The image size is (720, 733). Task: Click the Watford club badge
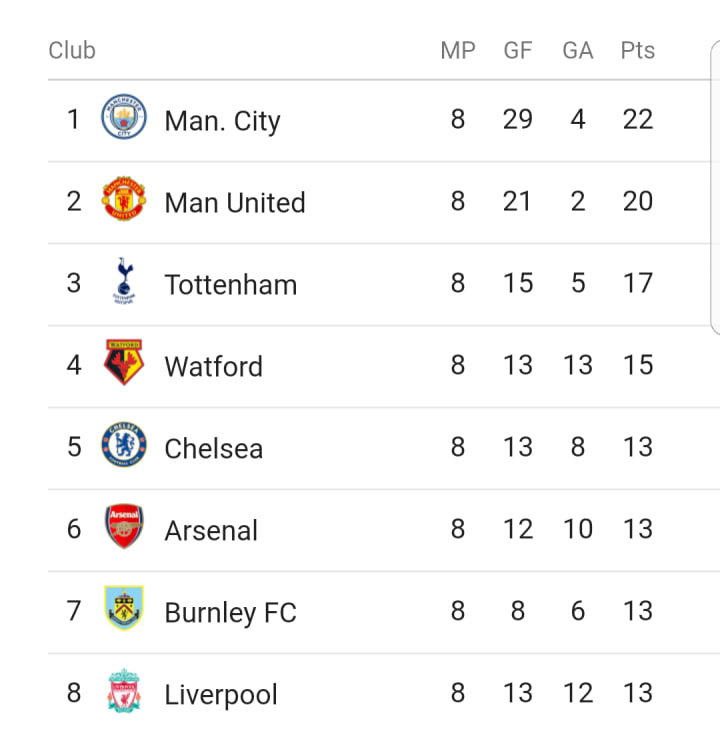[x=124, y=362]
